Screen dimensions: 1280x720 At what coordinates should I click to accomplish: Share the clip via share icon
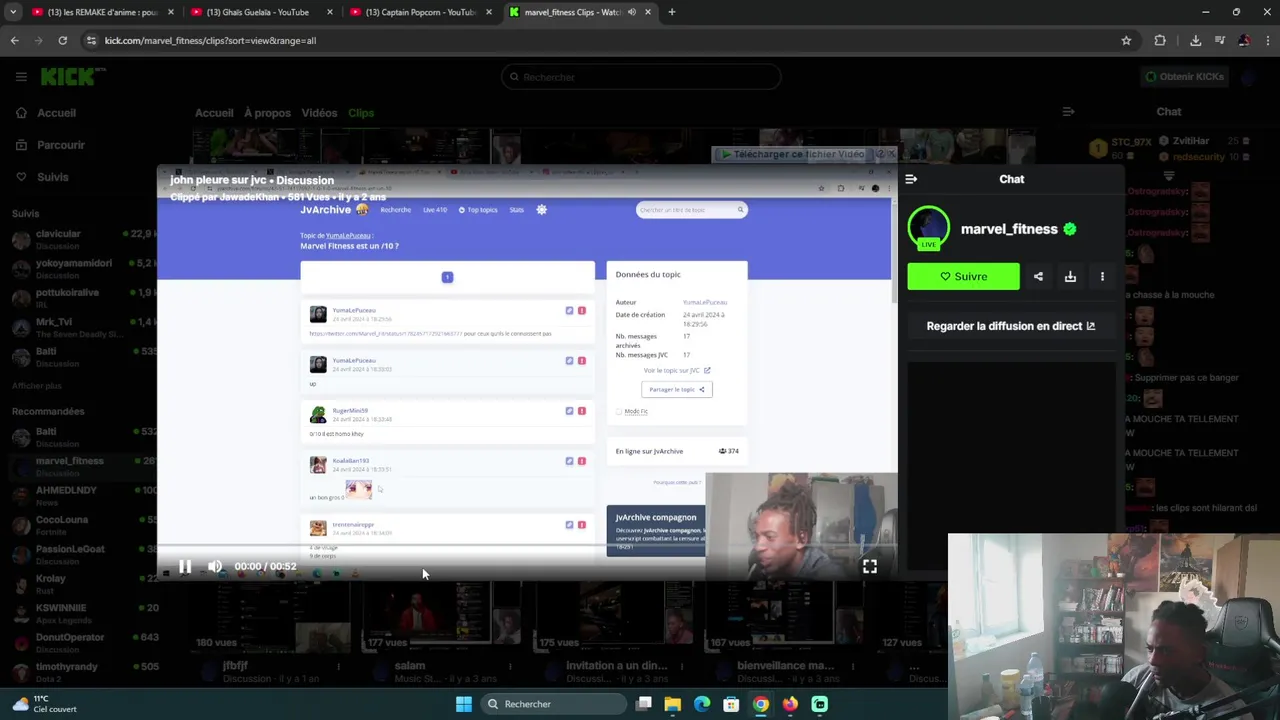[1038, 276]
